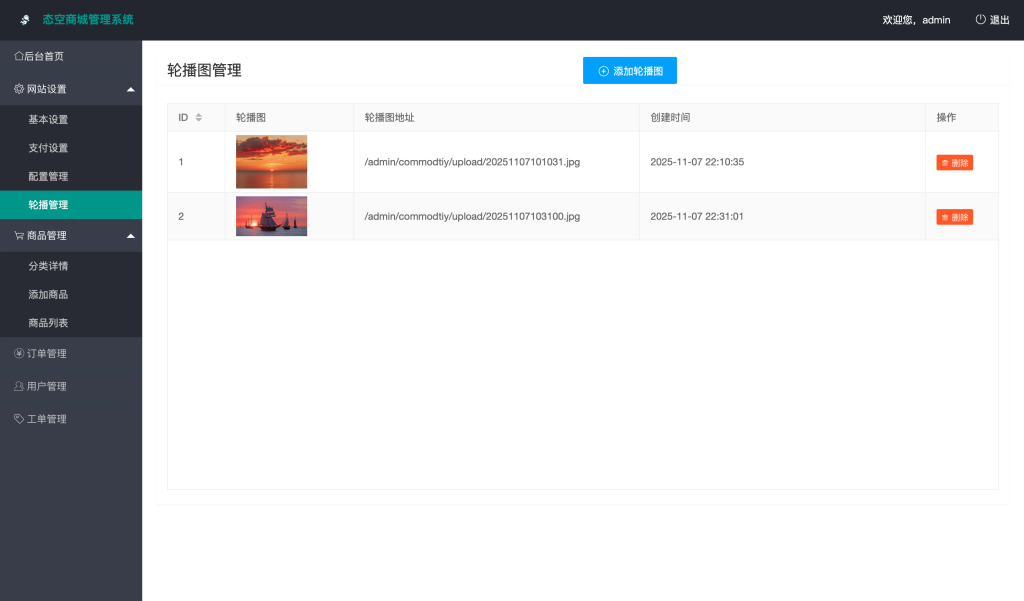Collapse the 网站设置 section chevron
This screenshot has height=601, width=1024.
131,88
